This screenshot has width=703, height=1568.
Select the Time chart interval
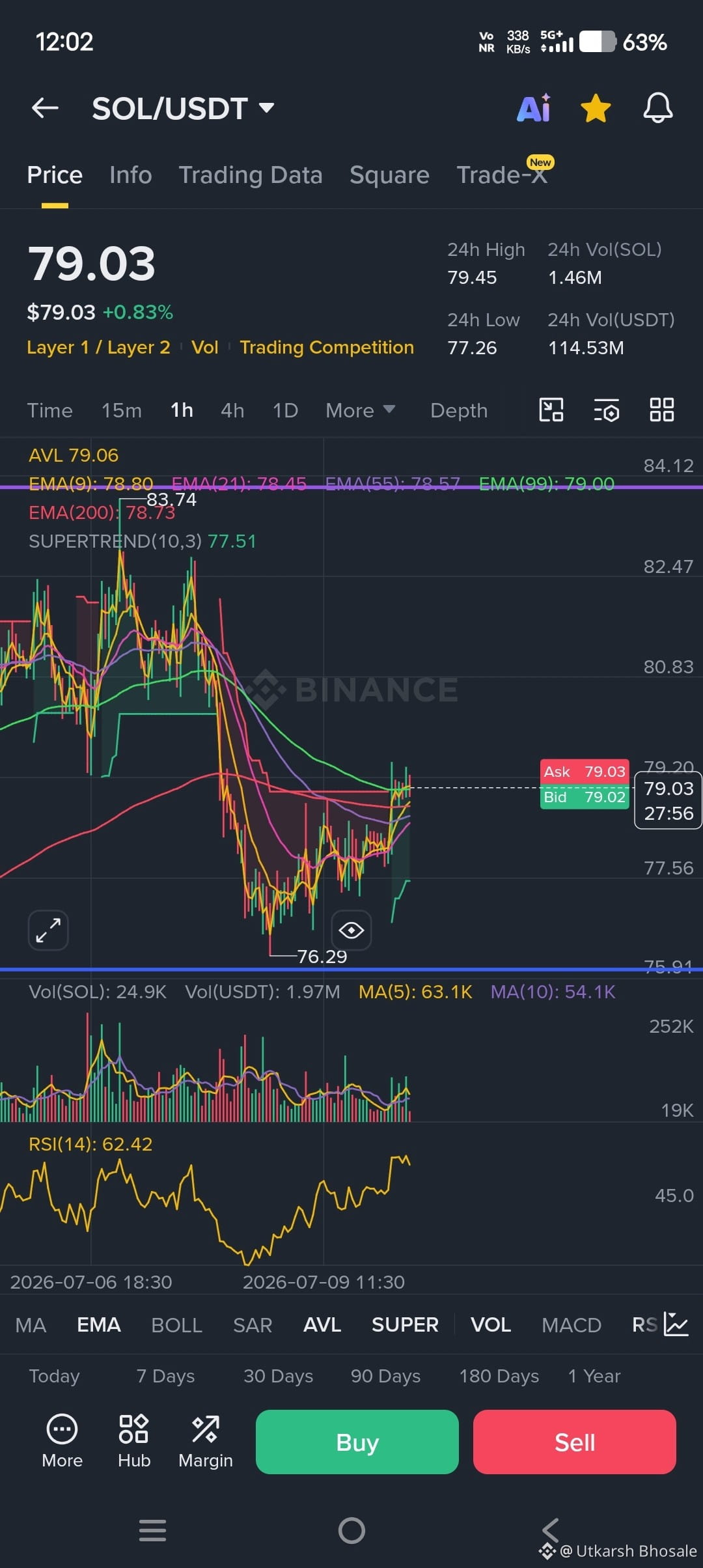(x=49, y=411)
